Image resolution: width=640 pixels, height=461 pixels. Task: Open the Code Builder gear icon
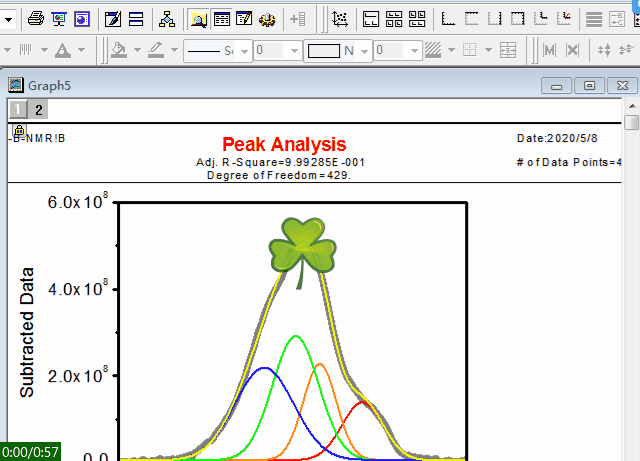tap(267, 18)
